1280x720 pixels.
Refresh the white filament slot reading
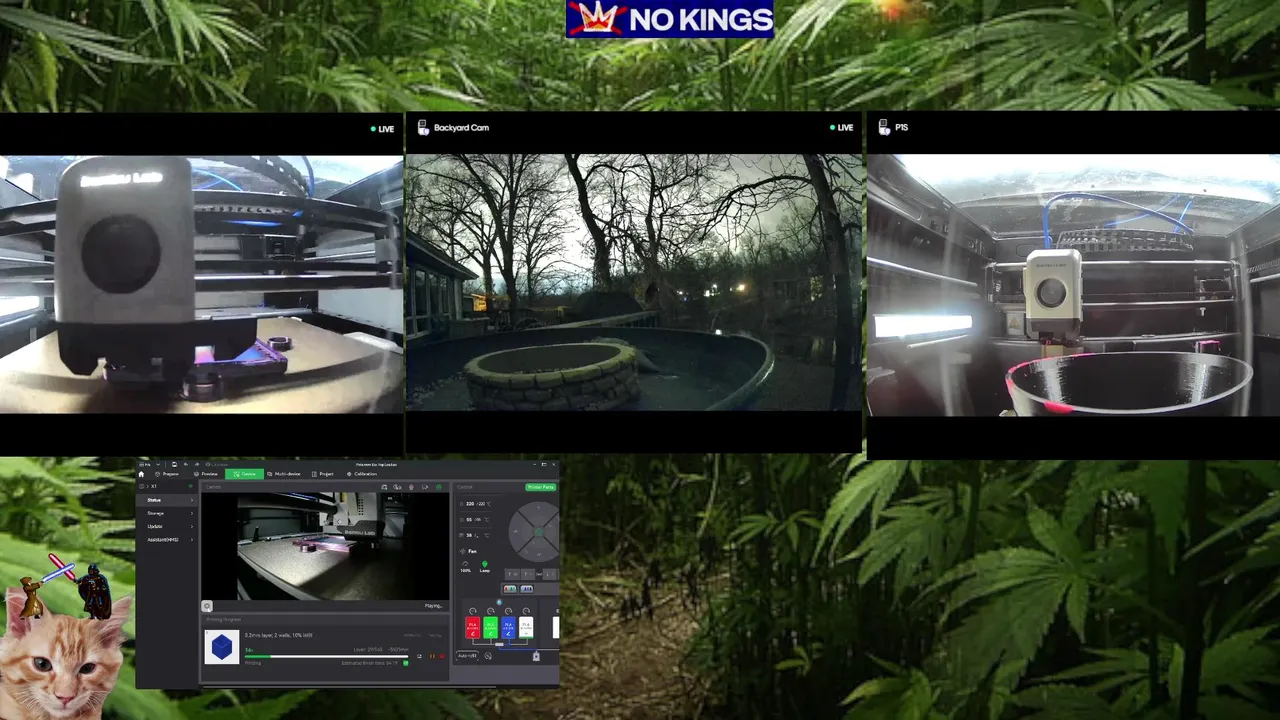tap(526, 611)
